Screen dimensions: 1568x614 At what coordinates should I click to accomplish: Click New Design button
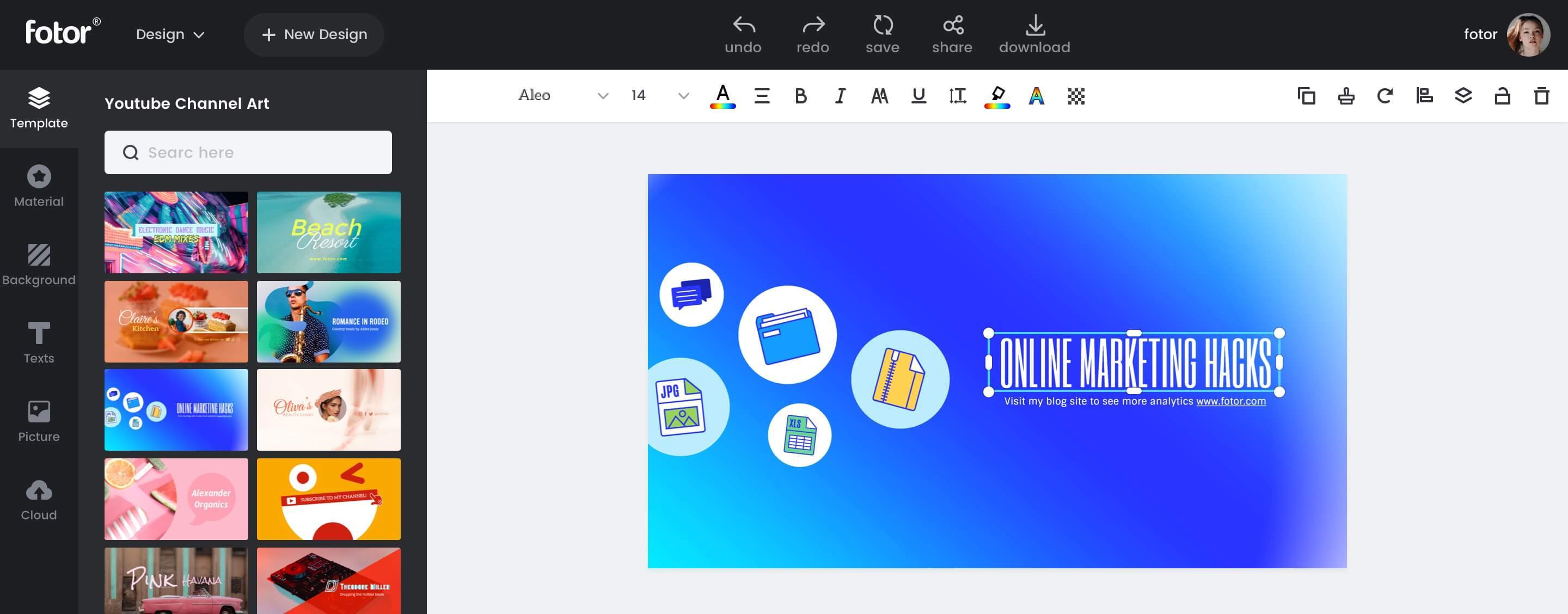pyautogui.click(x=313, y=34)
